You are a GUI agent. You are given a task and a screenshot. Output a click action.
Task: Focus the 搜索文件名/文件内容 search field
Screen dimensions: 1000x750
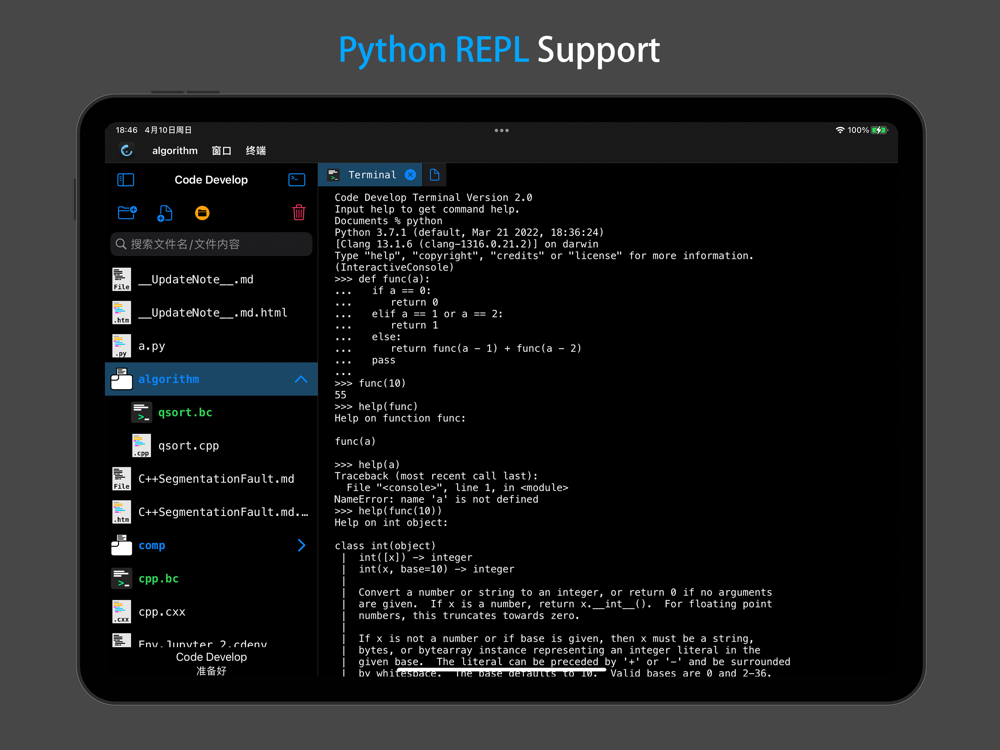(x=211, y=244)
